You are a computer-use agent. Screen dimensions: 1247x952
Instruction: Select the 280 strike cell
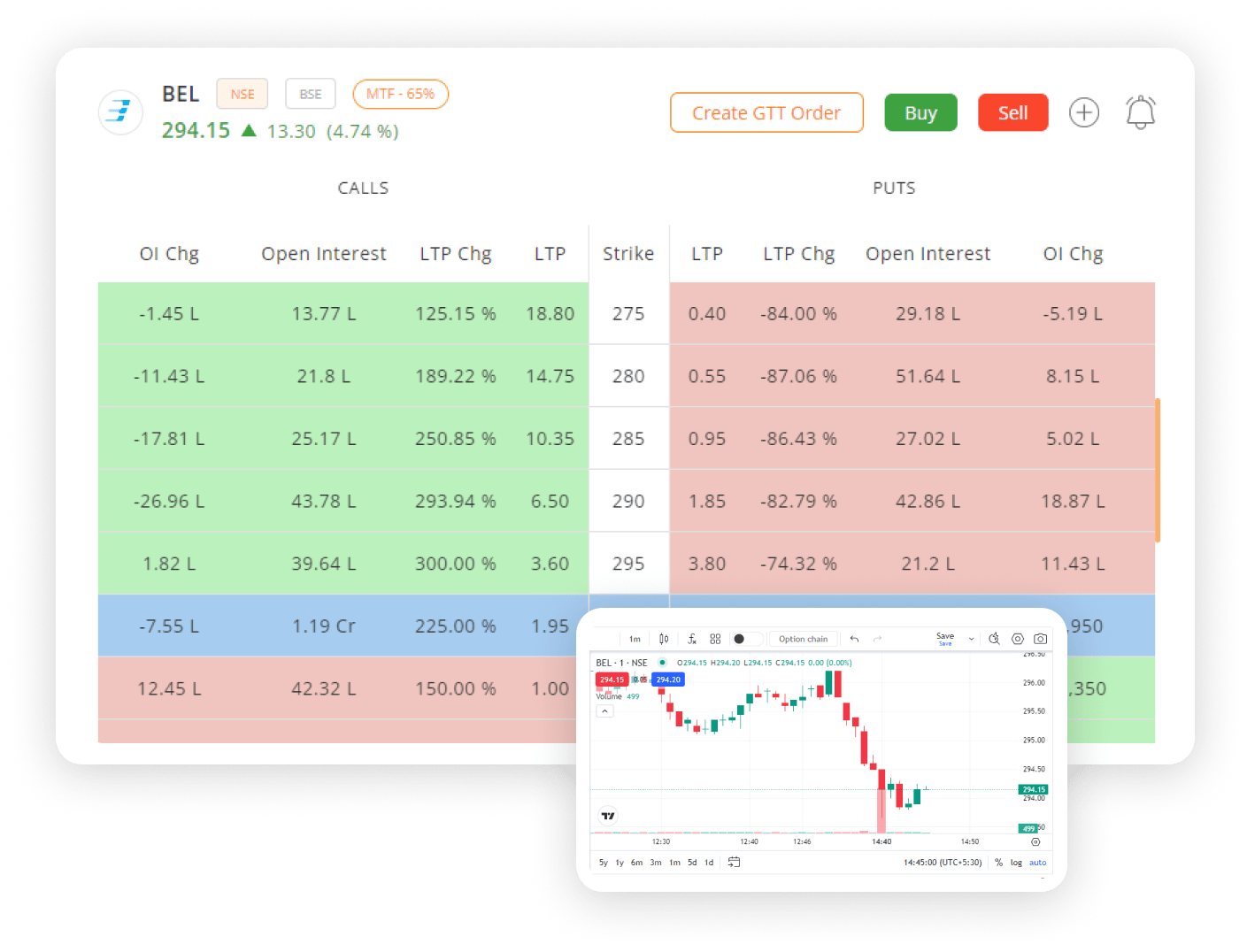(x=628, y=376)
